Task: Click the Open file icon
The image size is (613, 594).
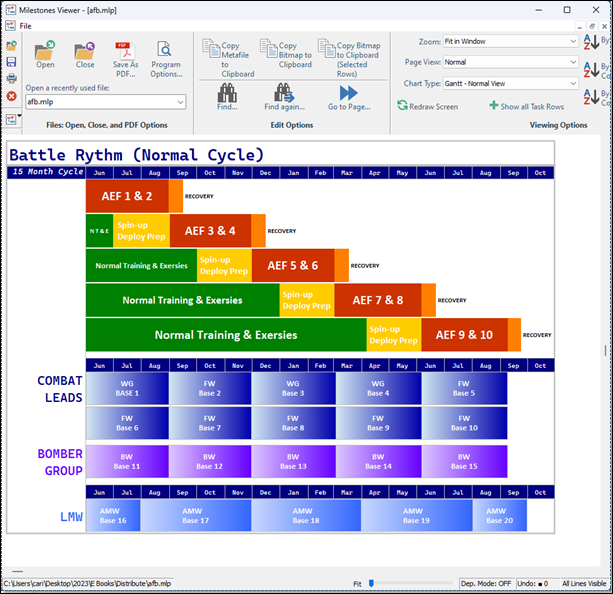Action: click(45, 52)
